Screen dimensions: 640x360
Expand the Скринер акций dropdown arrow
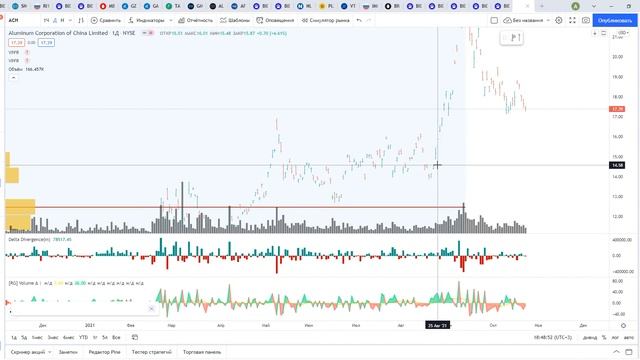pos(50,352)
